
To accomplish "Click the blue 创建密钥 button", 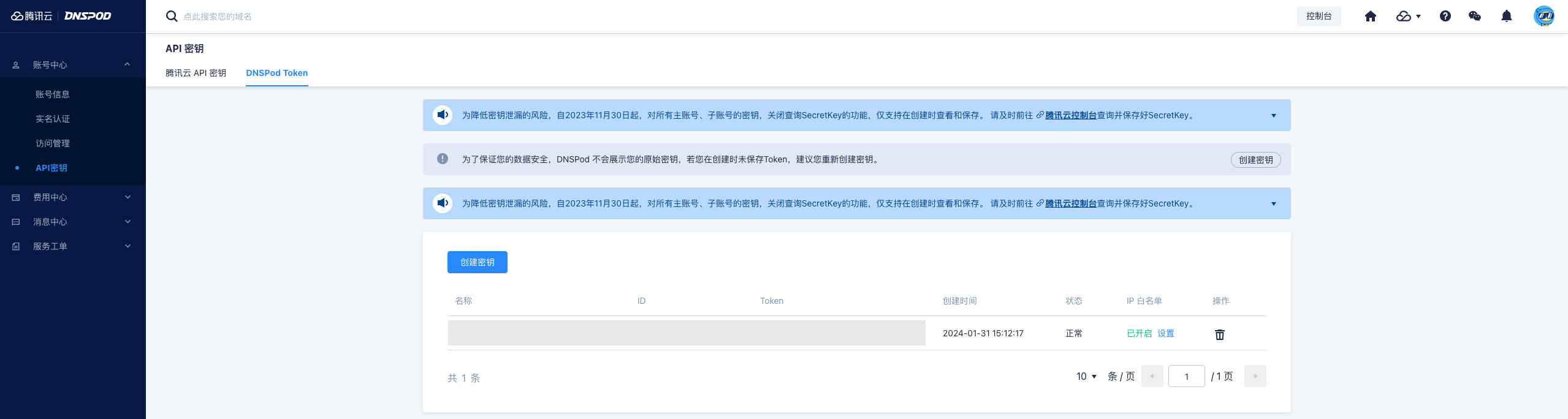I will tap(478, 262).
